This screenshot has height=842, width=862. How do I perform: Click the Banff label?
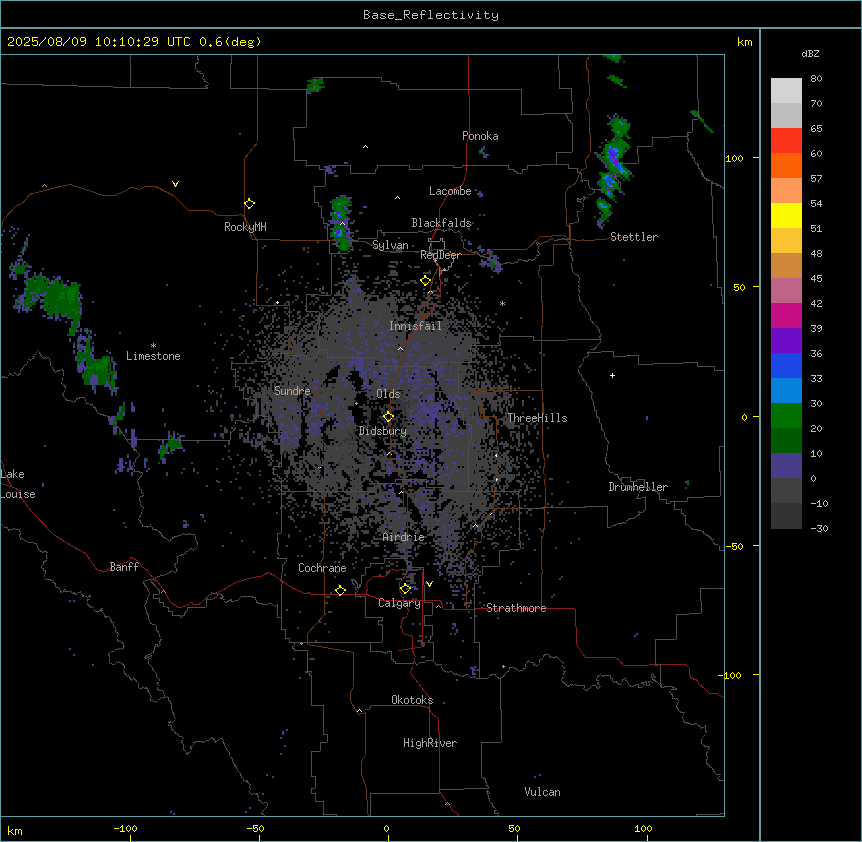[124, 567]
